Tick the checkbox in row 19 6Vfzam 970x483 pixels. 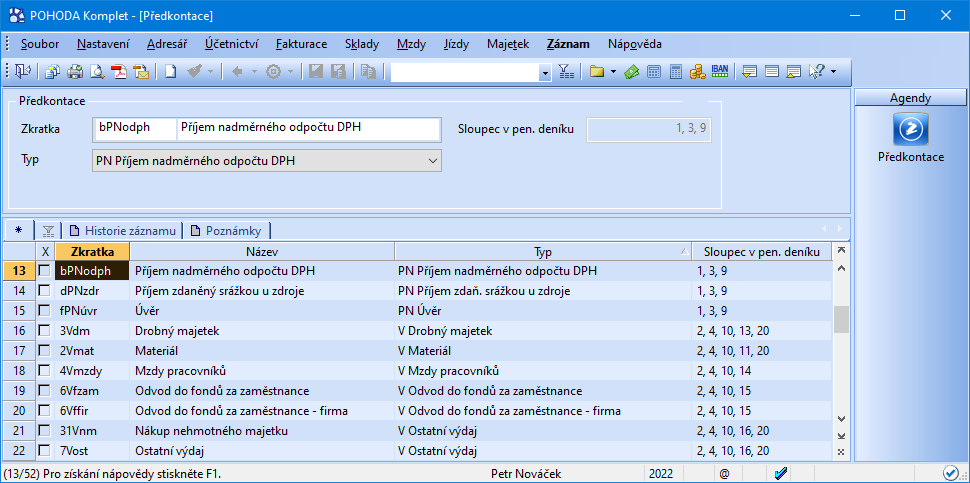click(x=45, y=391)
